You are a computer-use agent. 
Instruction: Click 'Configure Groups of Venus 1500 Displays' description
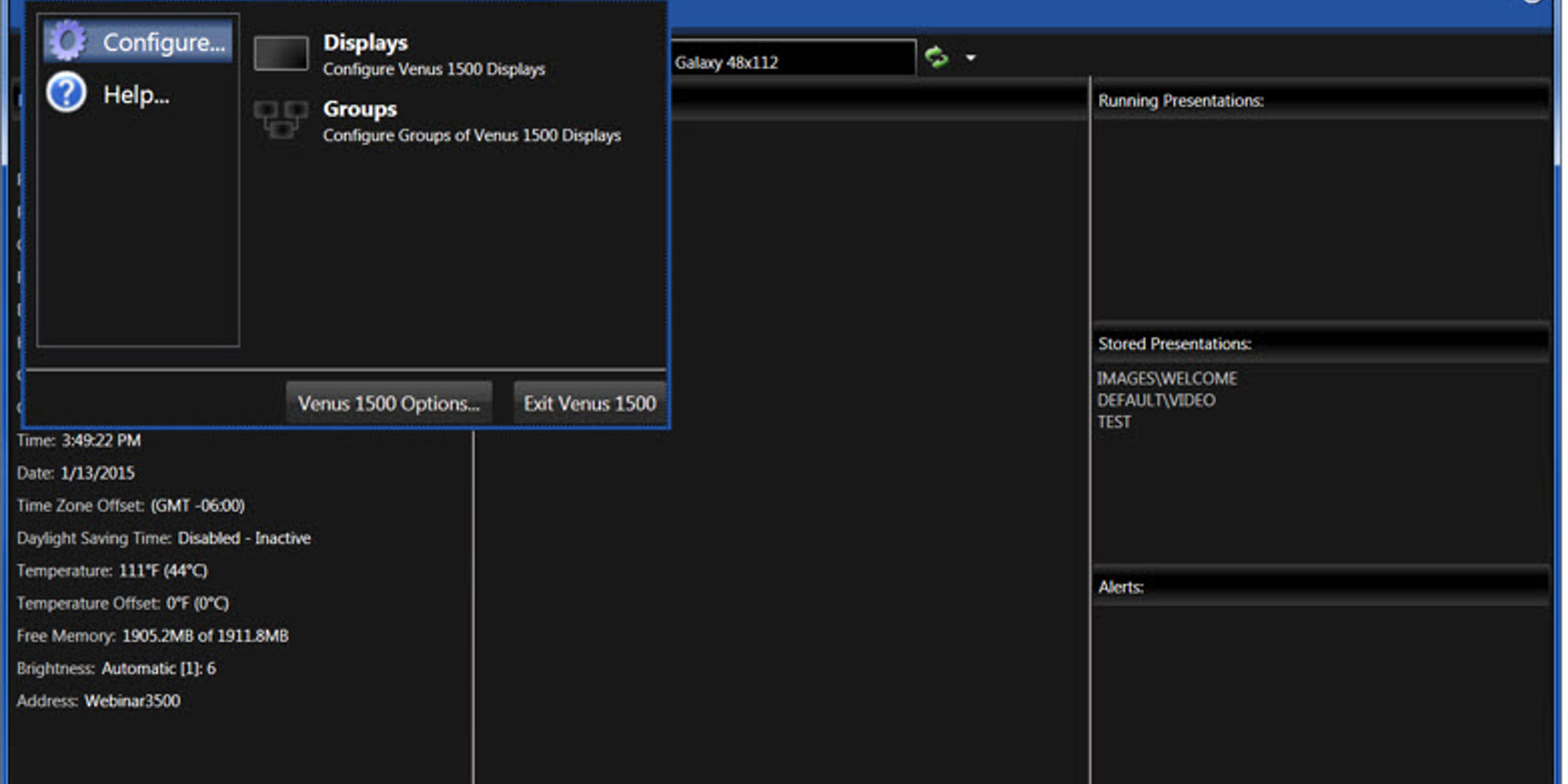point(471,135)
